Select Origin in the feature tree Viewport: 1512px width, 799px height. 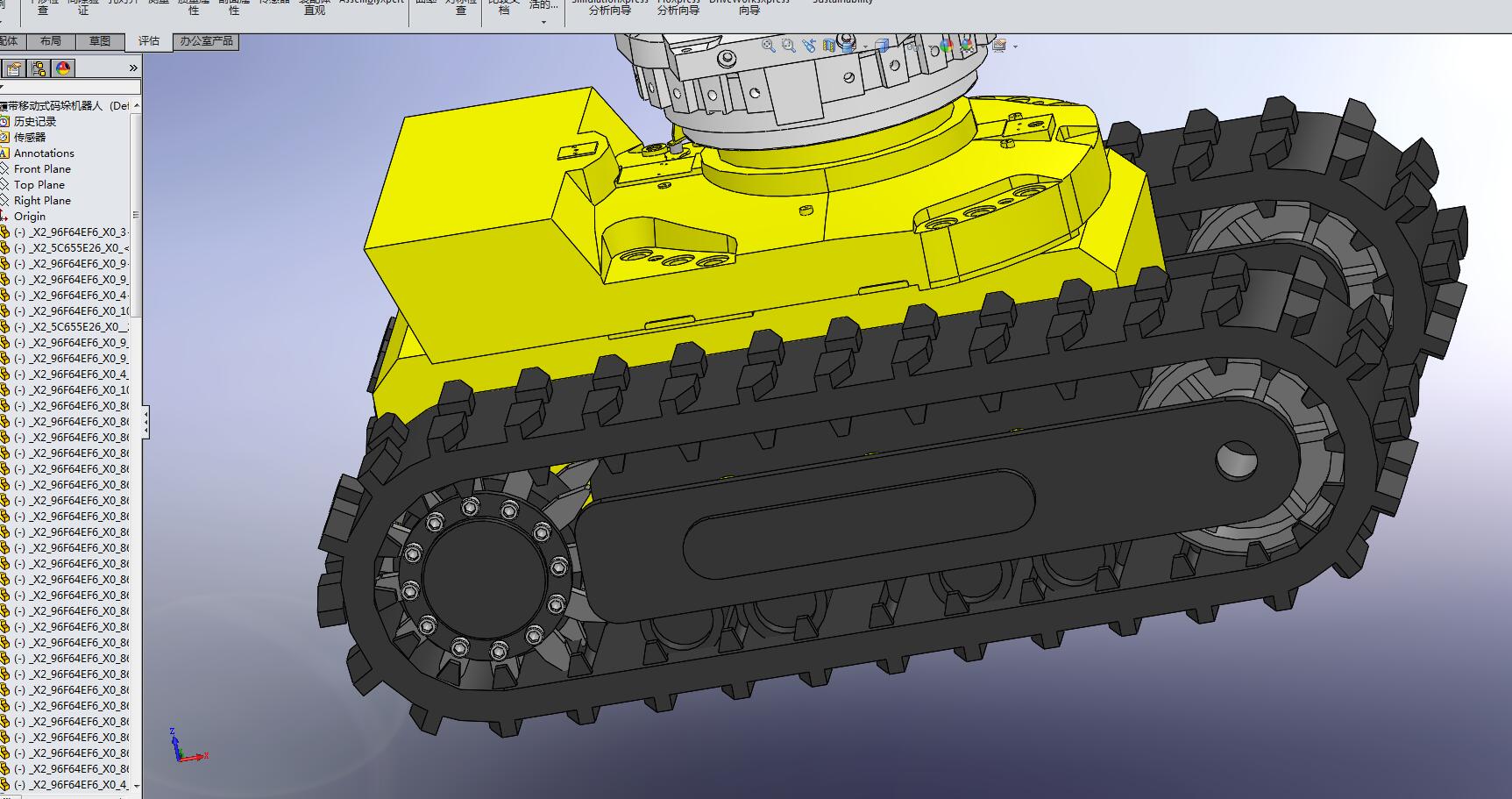(x=29, y=216)
